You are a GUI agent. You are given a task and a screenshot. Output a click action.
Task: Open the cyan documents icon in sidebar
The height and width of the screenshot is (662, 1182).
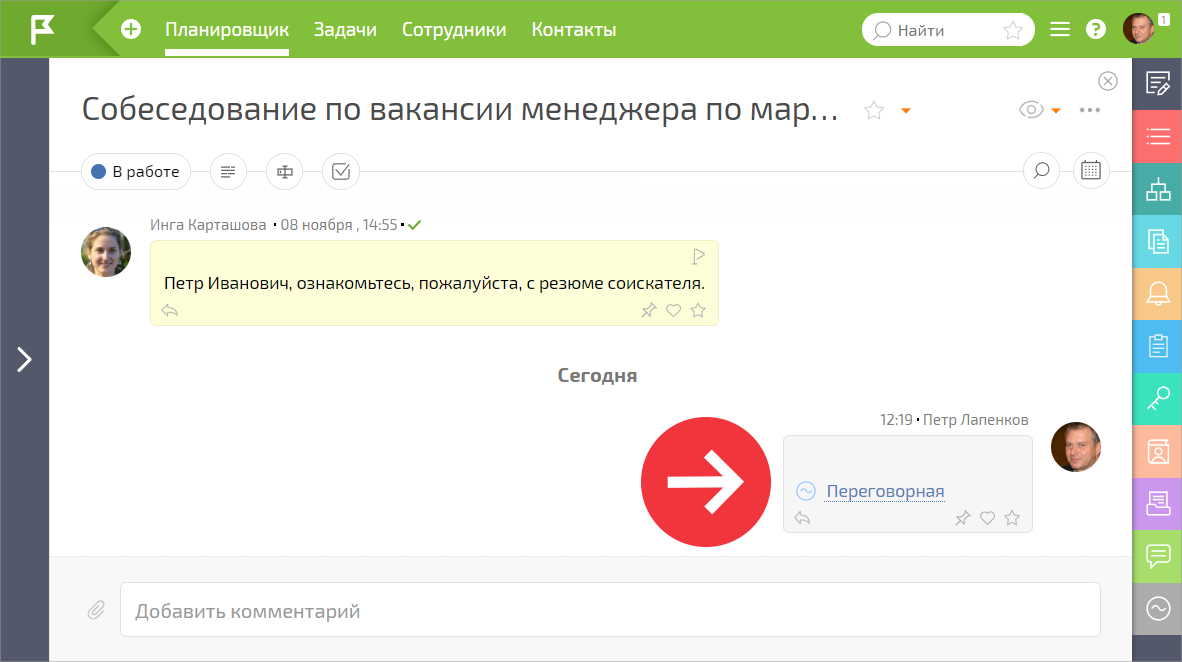(1157, 241)
